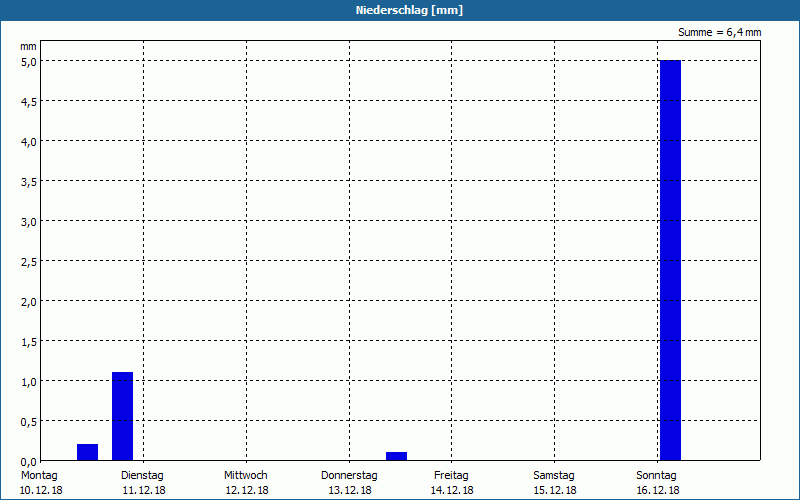Click the 15.12.18 date label
This screenshot has width=800, height=500.
[555, 490]
